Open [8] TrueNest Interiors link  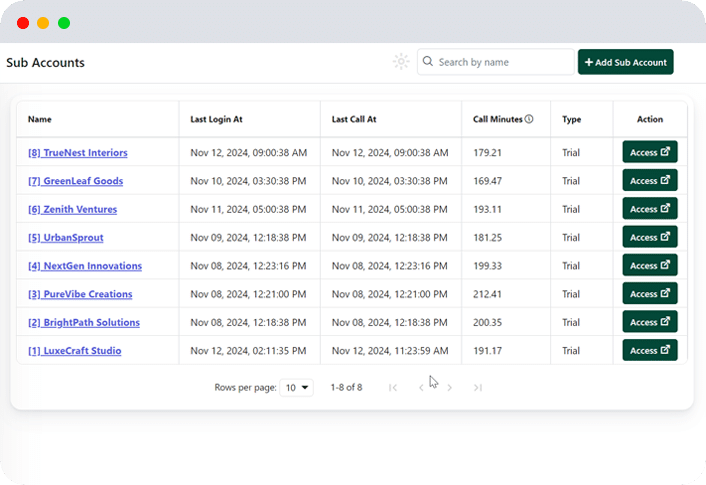(78, 153)
